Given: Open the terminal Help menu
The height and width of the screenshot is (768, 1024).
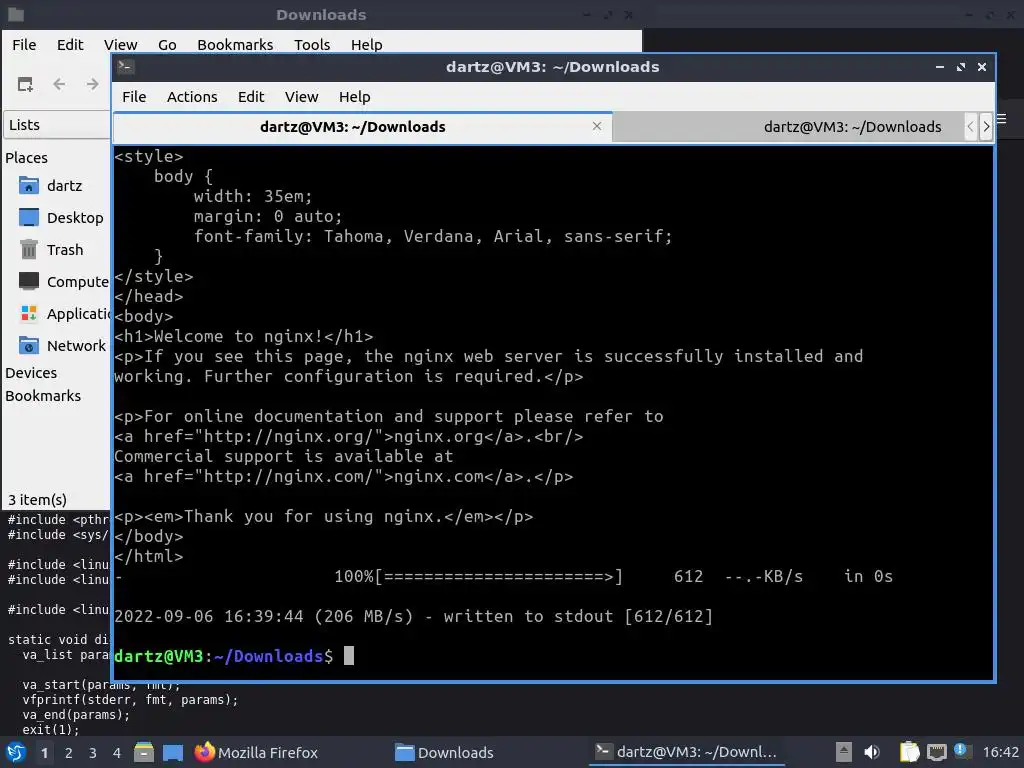Looking at the screenshot, I should coord(355,97).
